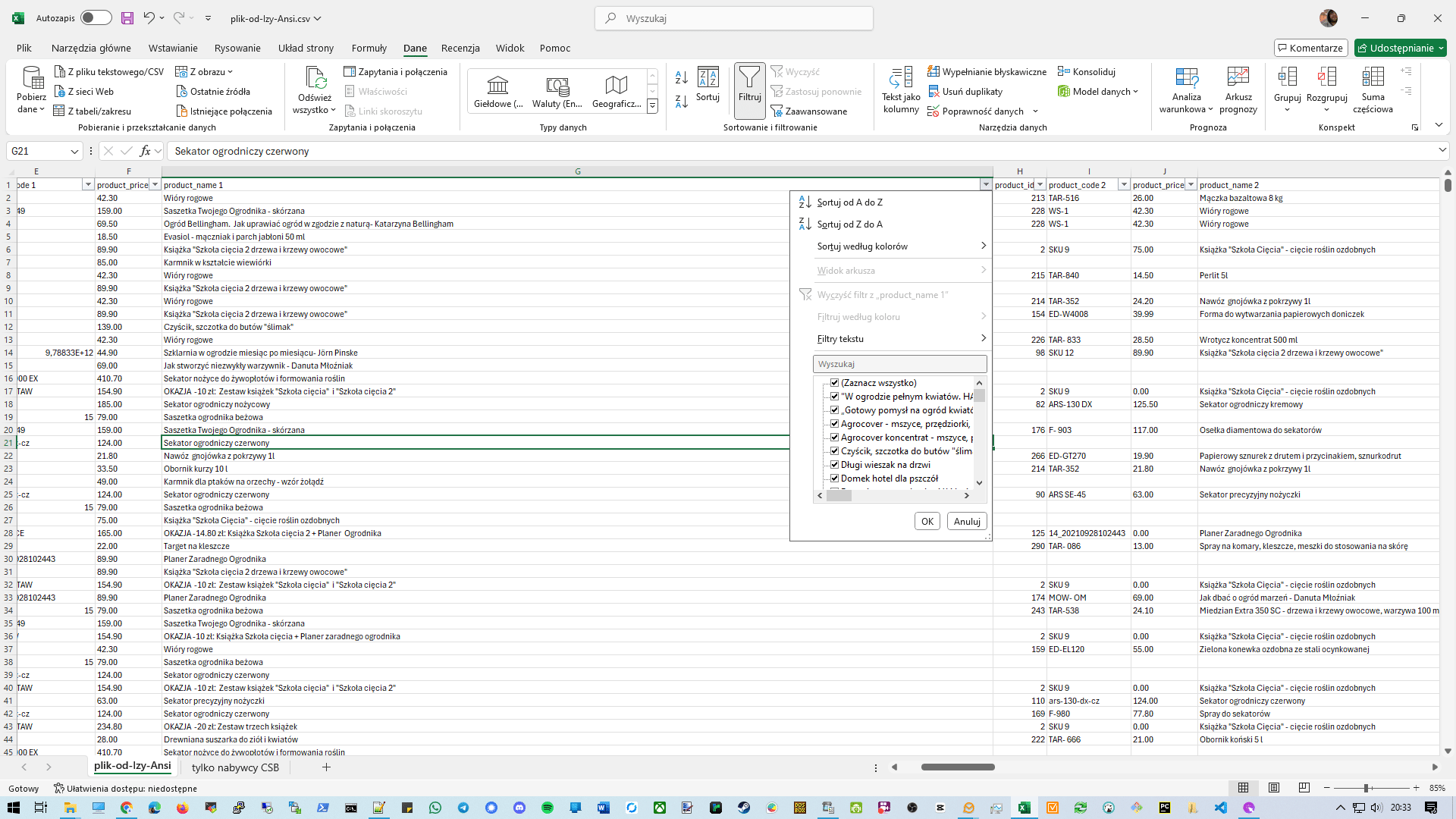This screenshot has width=1456, height=819.
Task: Open product_name 1 filter dropdown arrow
Action: 985,185
